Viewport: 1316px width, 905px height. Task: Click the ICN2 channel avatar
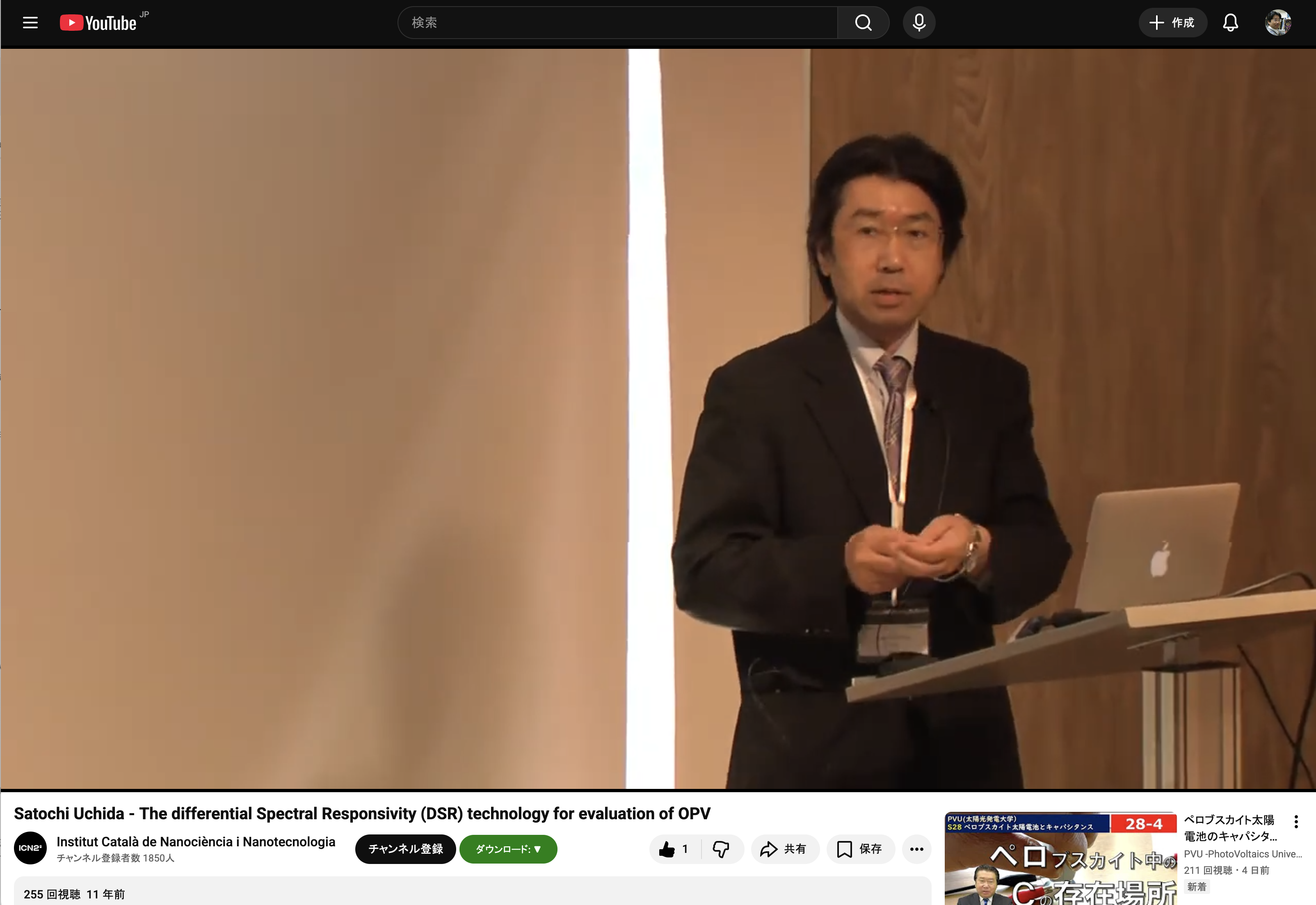point(30,848)
